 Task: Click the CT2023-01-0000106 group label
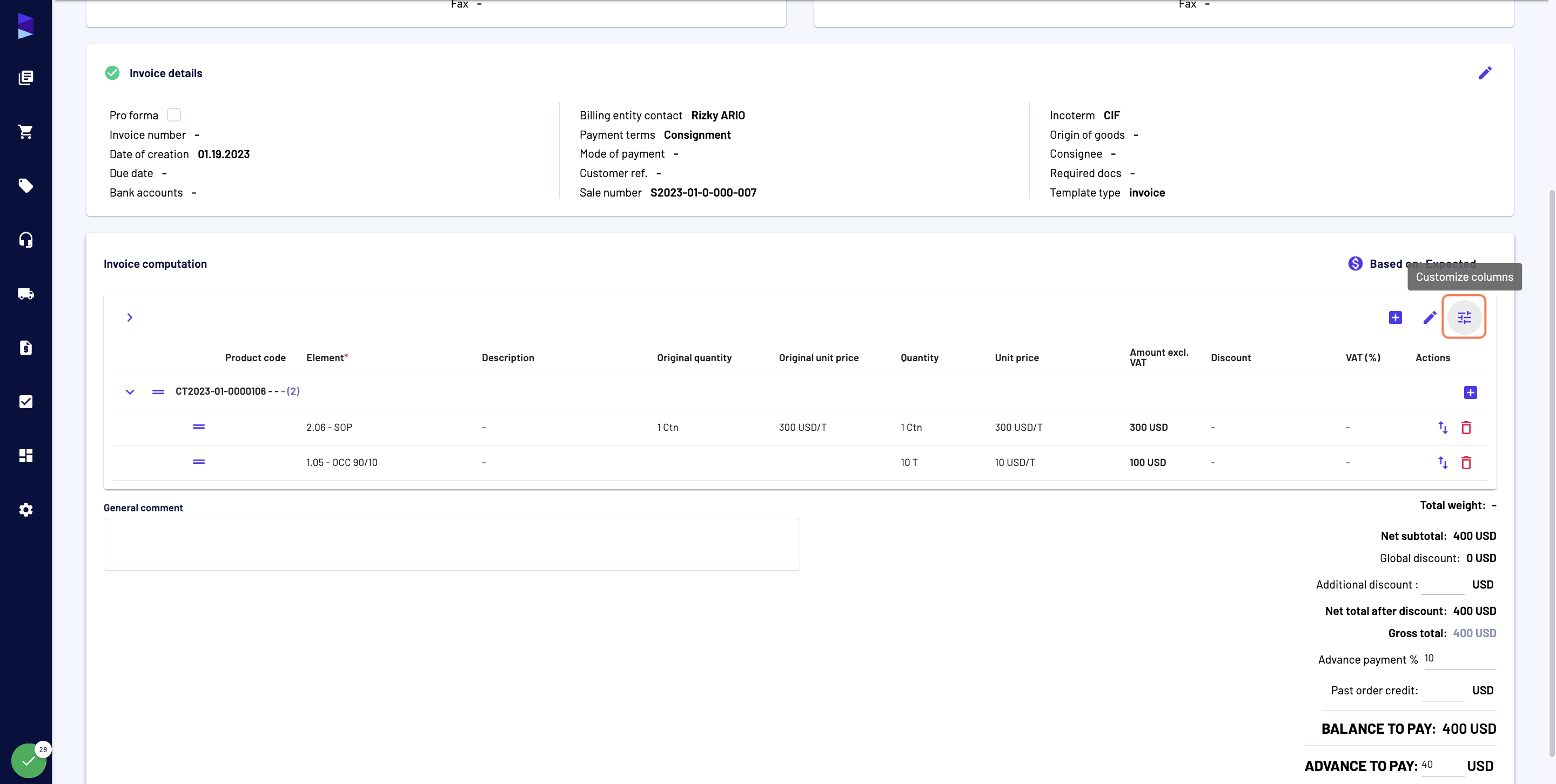[237, 391]
